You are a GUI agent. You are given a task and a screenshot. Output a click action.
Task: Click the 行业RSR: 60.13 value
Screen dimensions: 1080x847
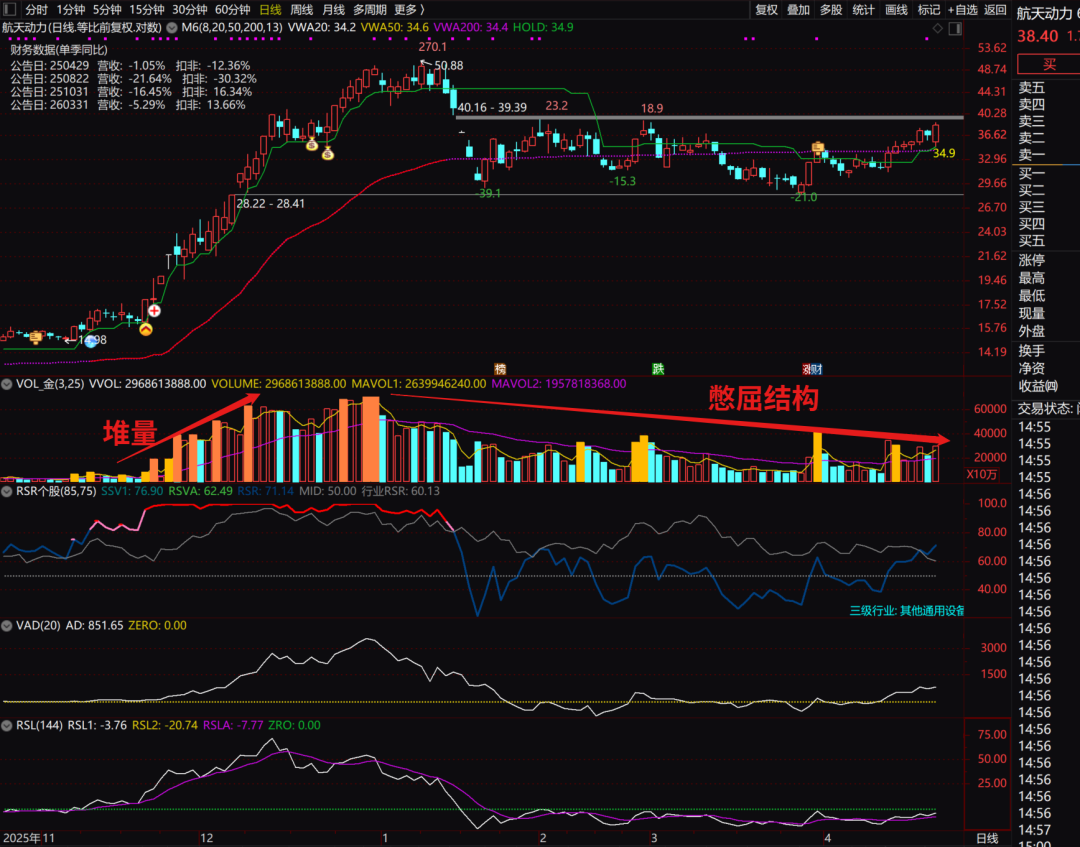[x=401, y=491]
